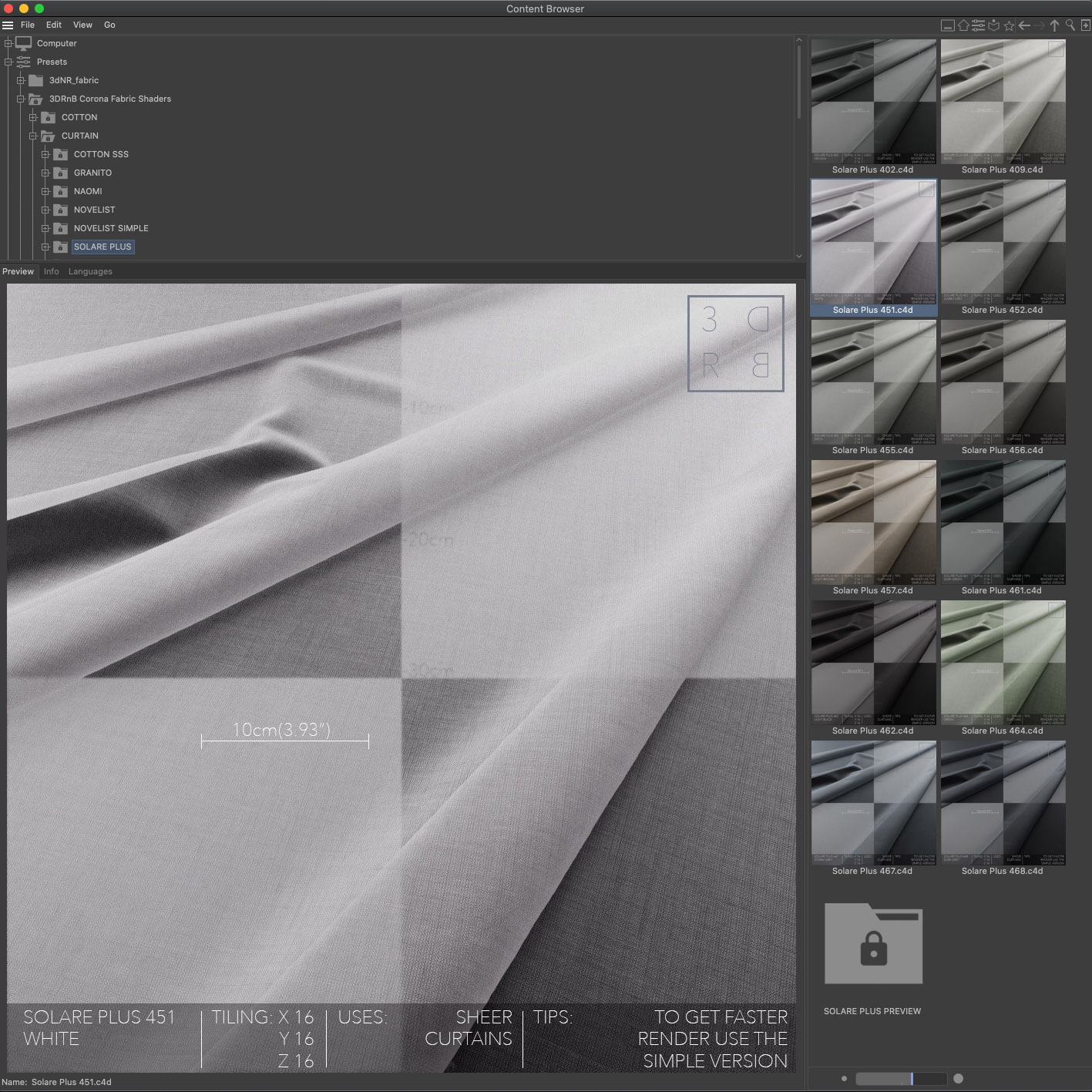Switch to the Preview tab
Screen dimensions: 1092x1092
[x=18, y=271]
